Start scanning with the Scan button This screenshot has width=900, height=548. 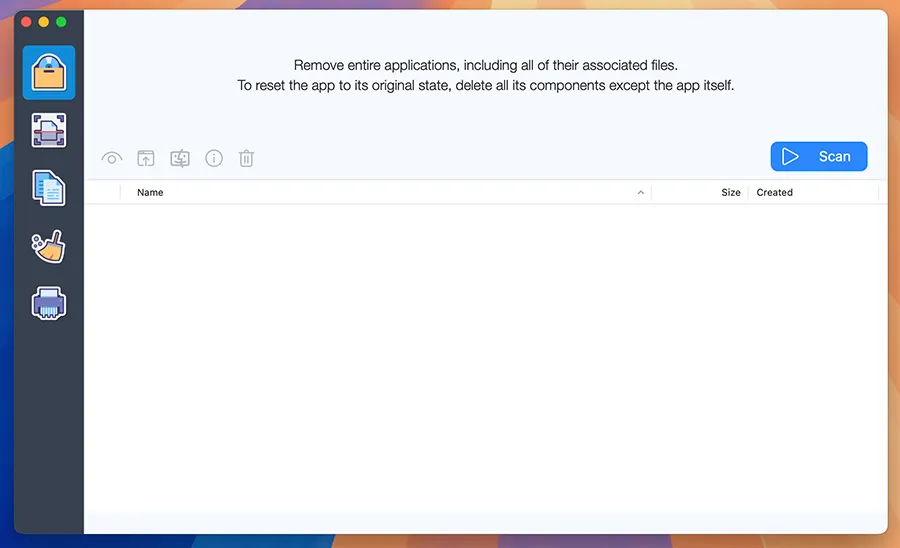[x=818, y=156]
